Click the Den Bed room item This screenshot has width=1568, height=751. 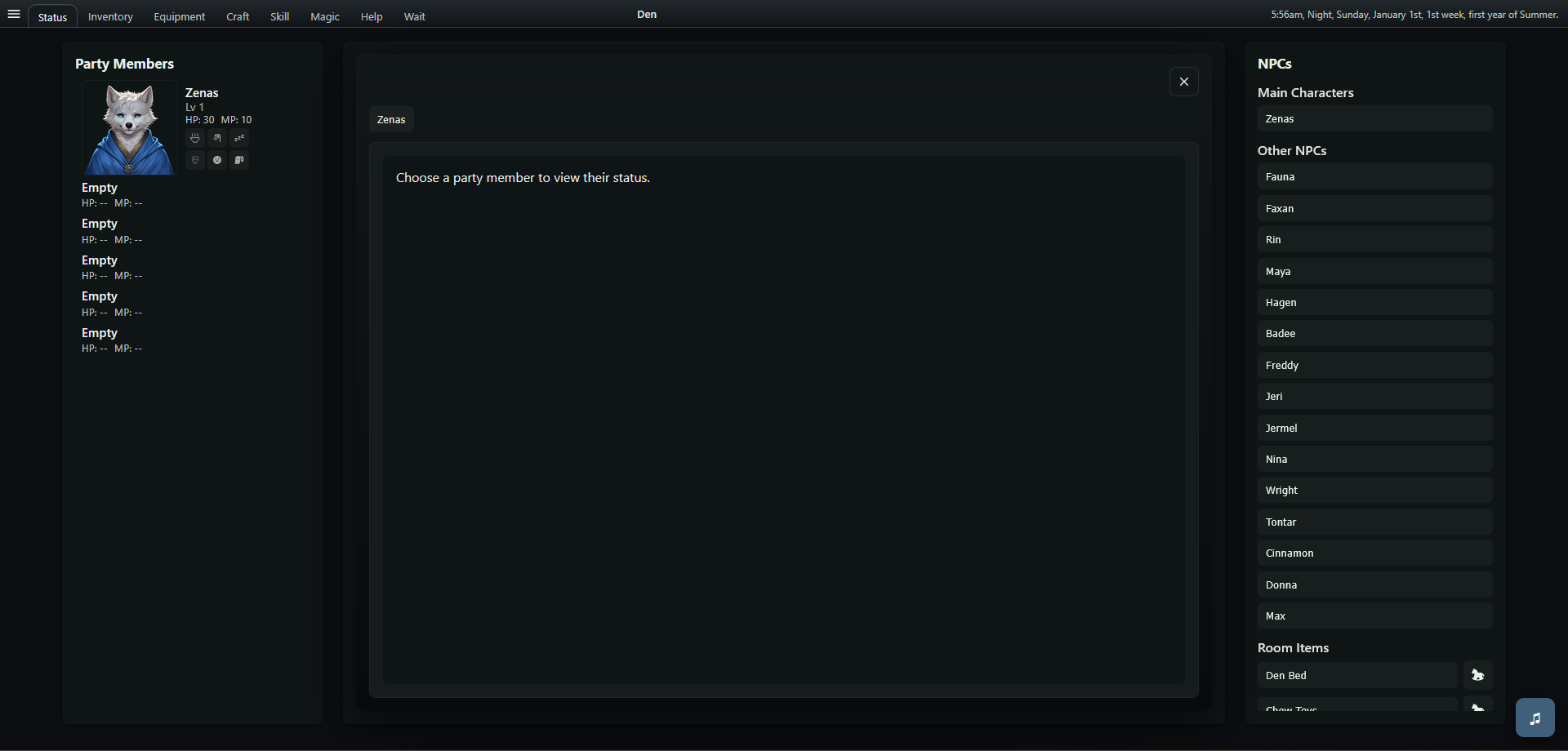coord(1357,676)
